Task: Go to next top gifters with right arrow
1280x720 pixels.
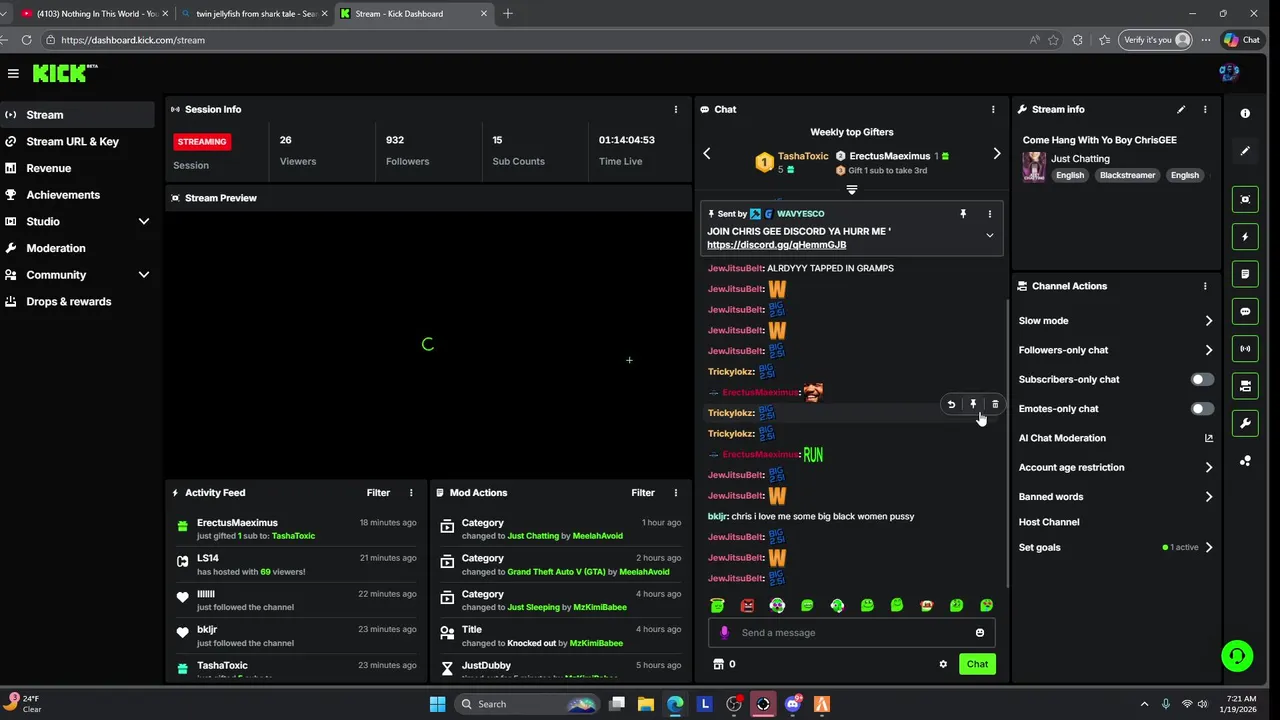Action: 997,154
